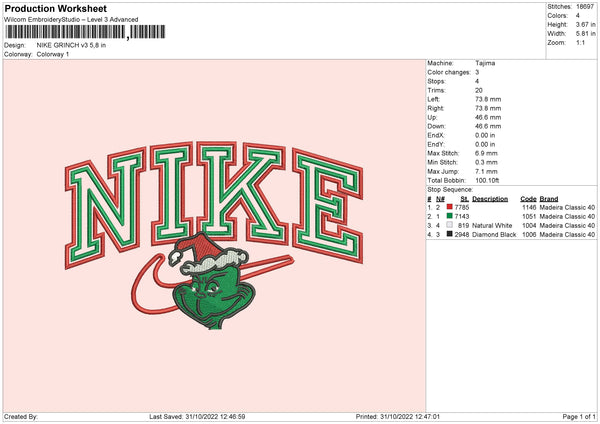The width and height of the screenshot is (600, 424).
Task: Select thread code 1146 in first row
Action: pos(529,207)
